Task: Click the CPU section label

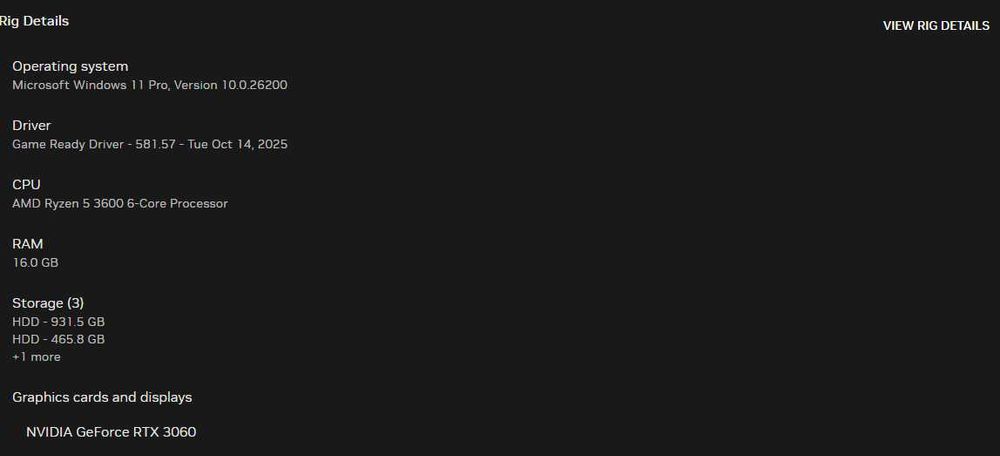Action: click(x=26, y=184)
